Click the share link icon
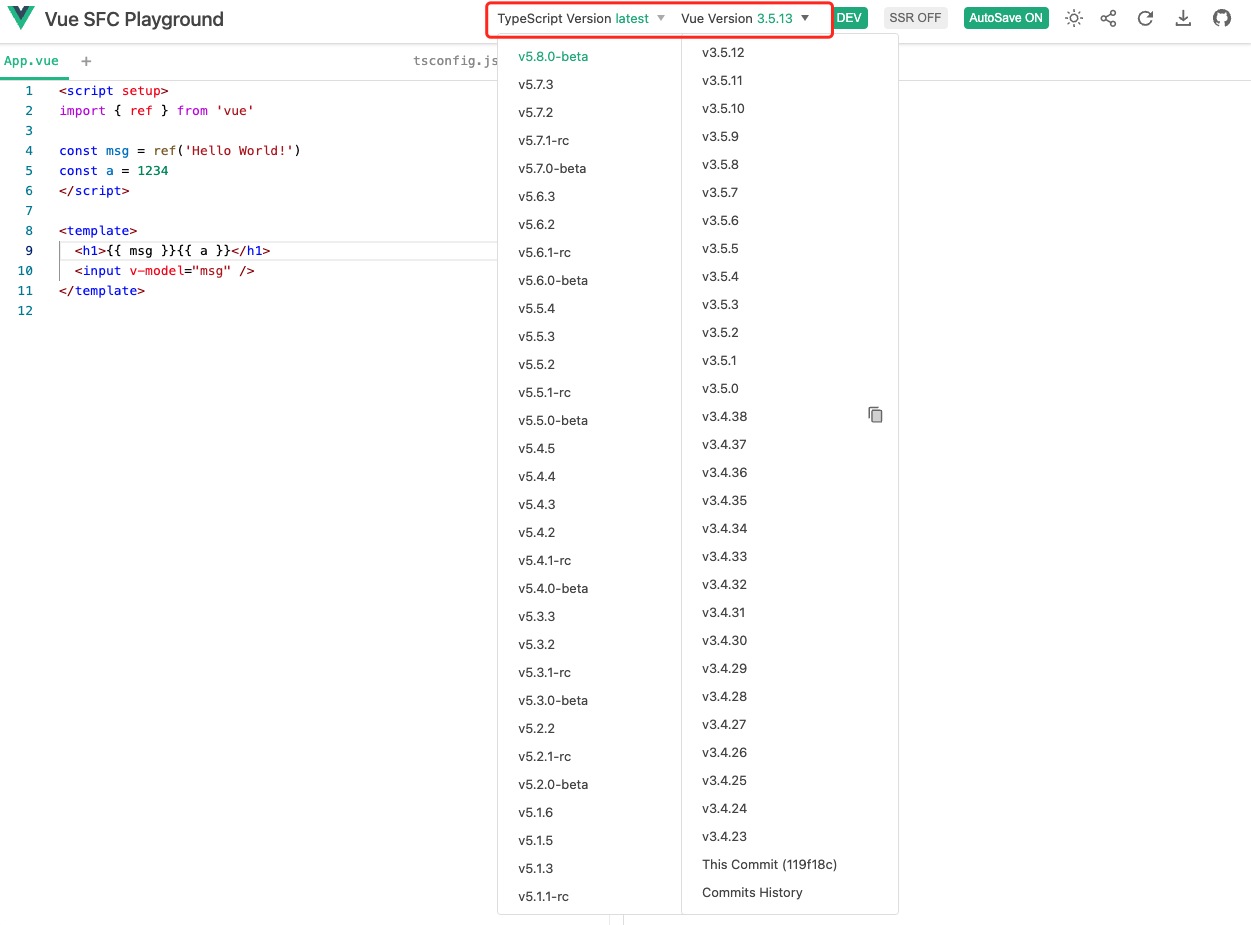Screen dimensions: 1251x925 tap(1108, 18)
